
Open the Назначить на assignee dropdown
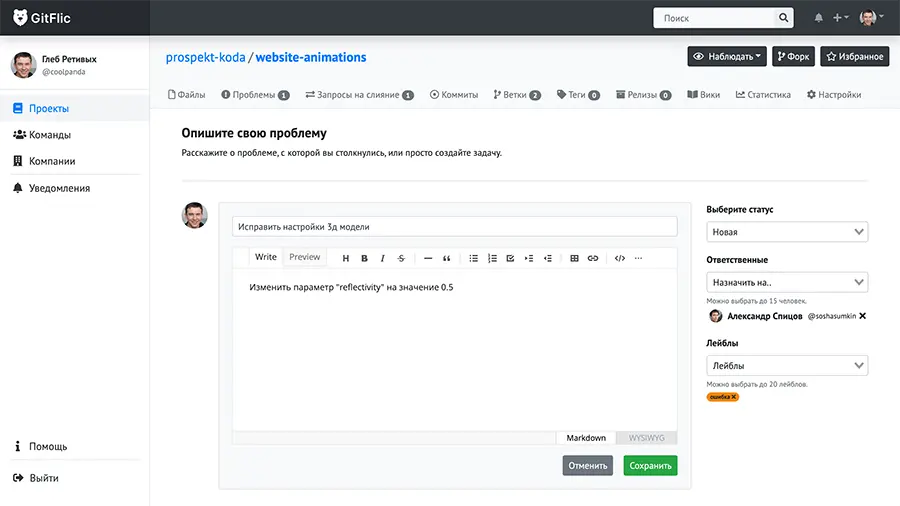(787, 282)
